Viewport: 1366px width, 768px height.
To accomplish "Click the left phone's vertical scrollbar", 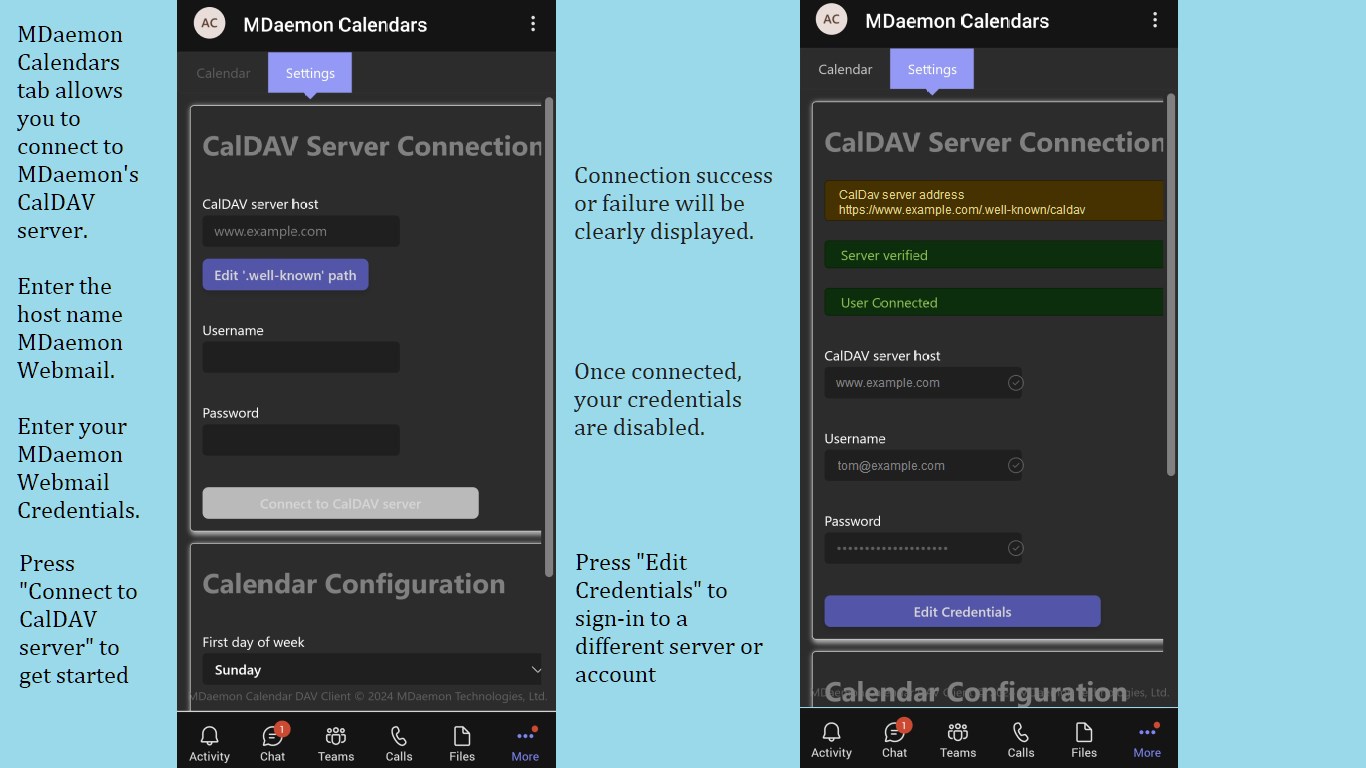I will [548, 337].
